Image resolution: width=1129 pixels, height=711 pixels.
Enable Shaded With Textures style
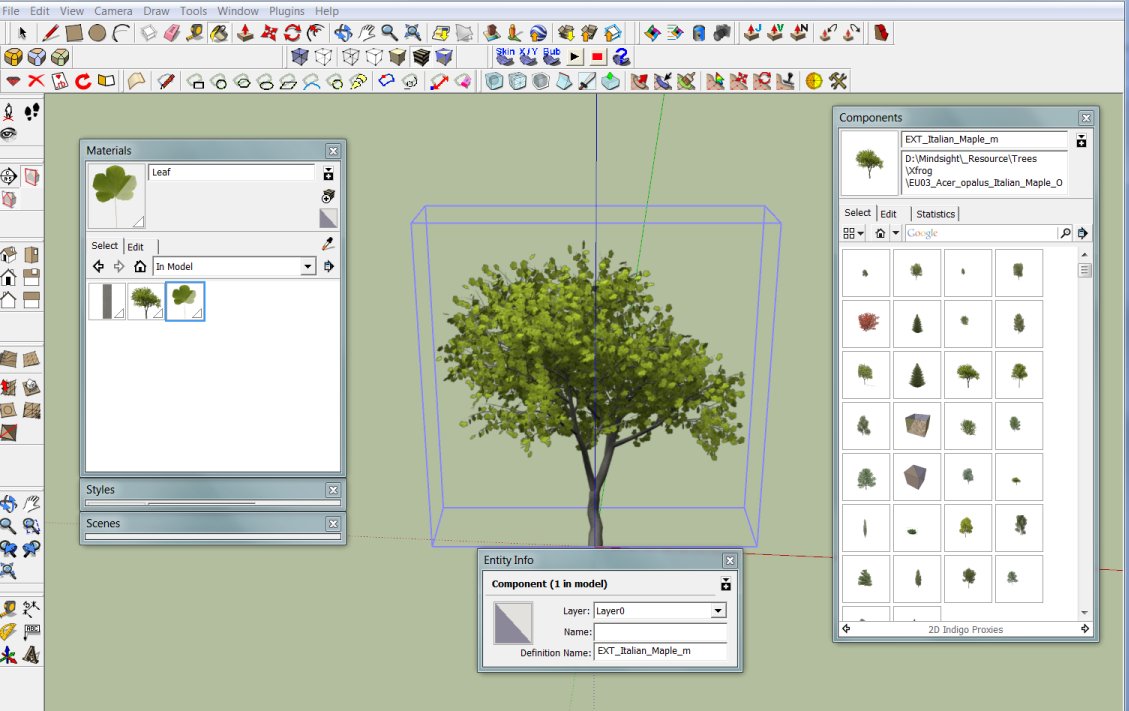(421, 57)
